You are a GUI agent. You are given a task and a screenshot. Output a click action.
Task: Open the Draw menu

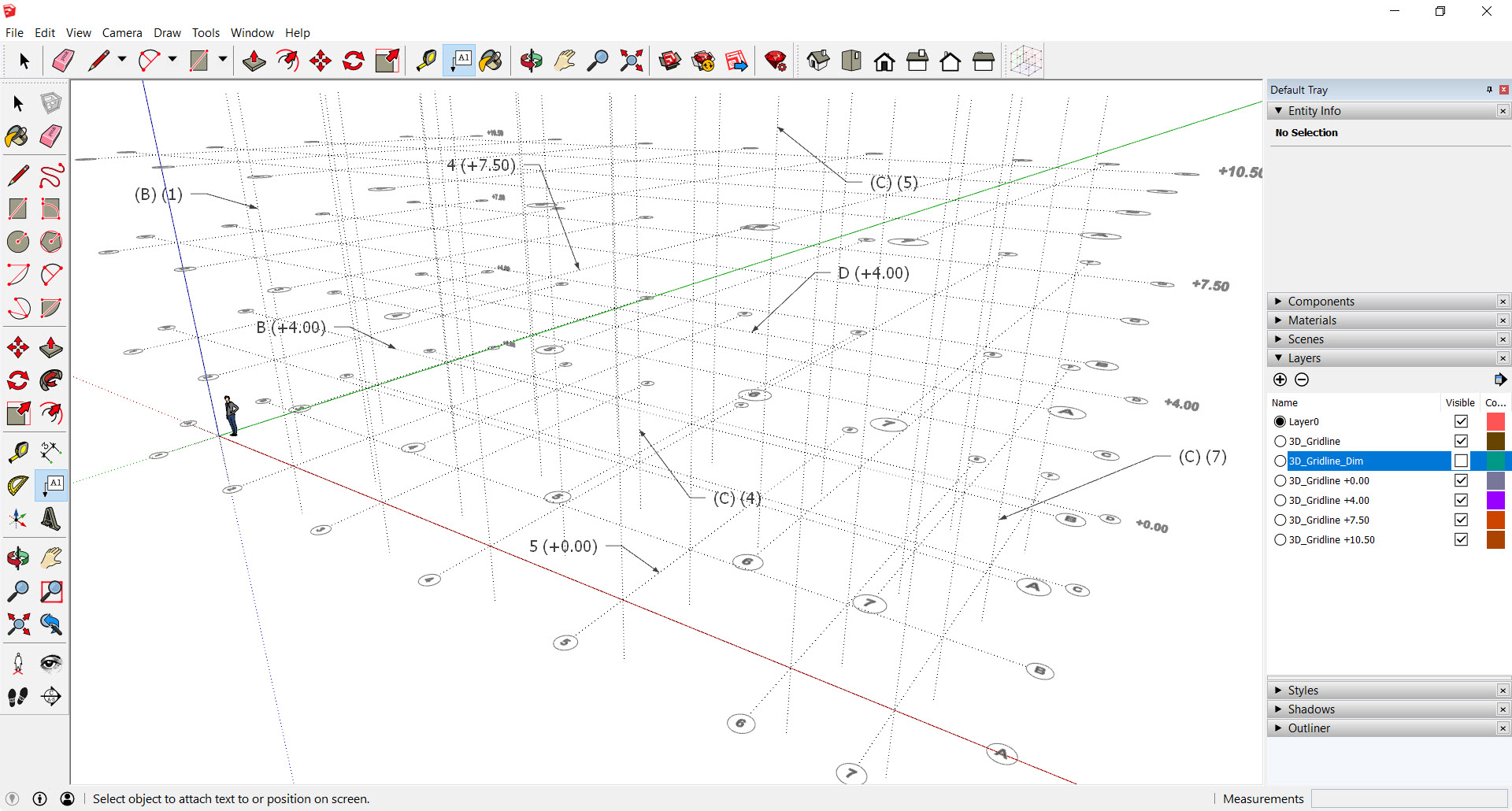pyautogui.click(x=167, y=33)
